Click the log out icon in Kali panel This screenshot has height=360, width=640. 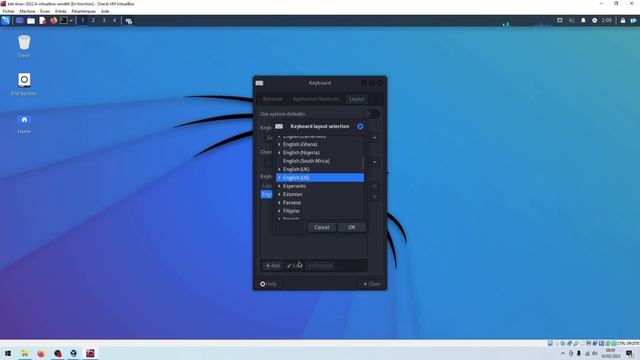pos(633,20)
